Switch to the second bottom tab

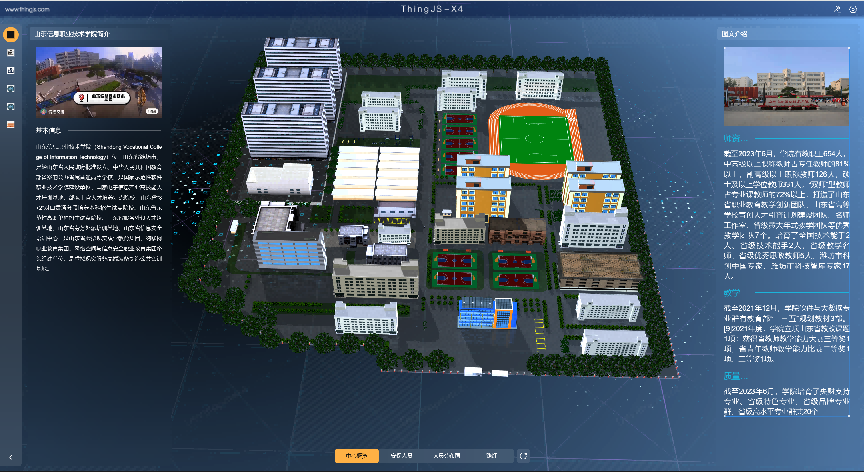tap(401, 456)
